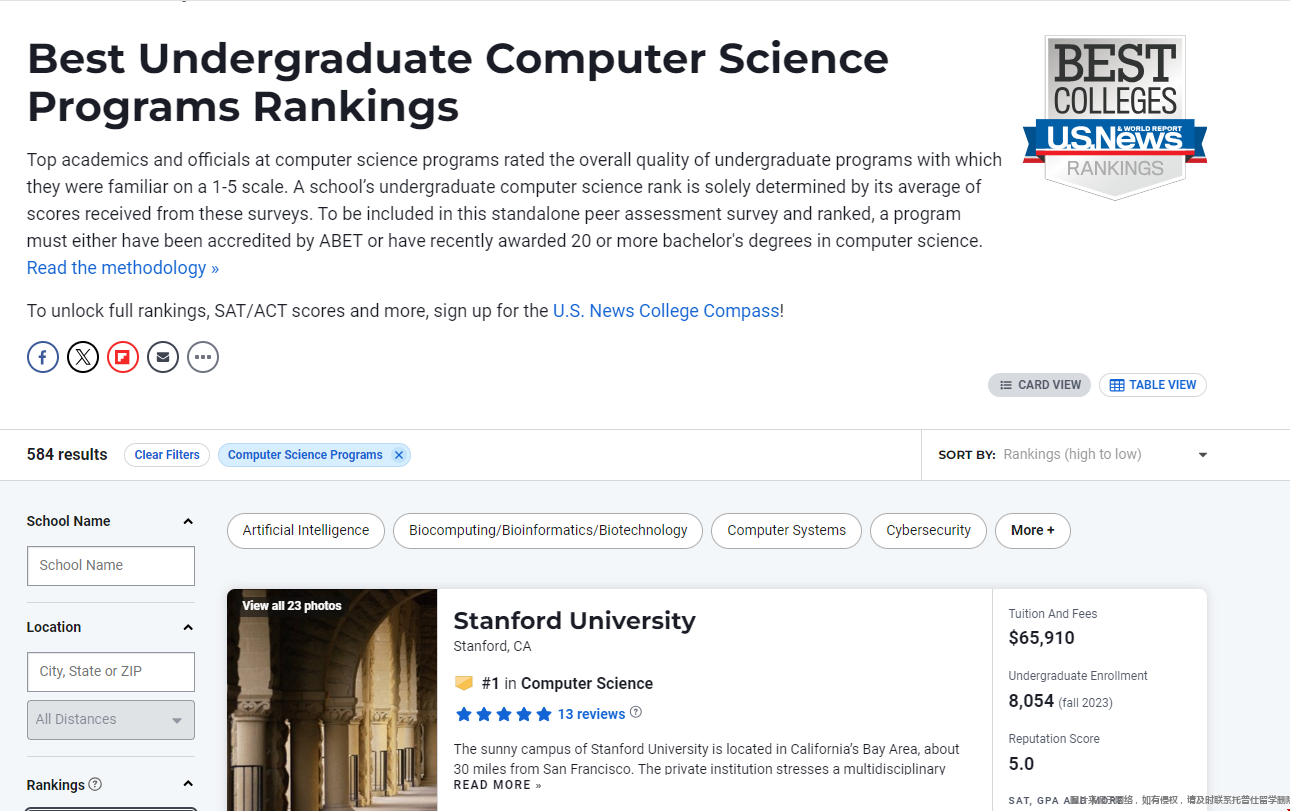The width and height of the screenshot is (1290, 811).
Task: Switch to Table View
Action: [1152, 385]
